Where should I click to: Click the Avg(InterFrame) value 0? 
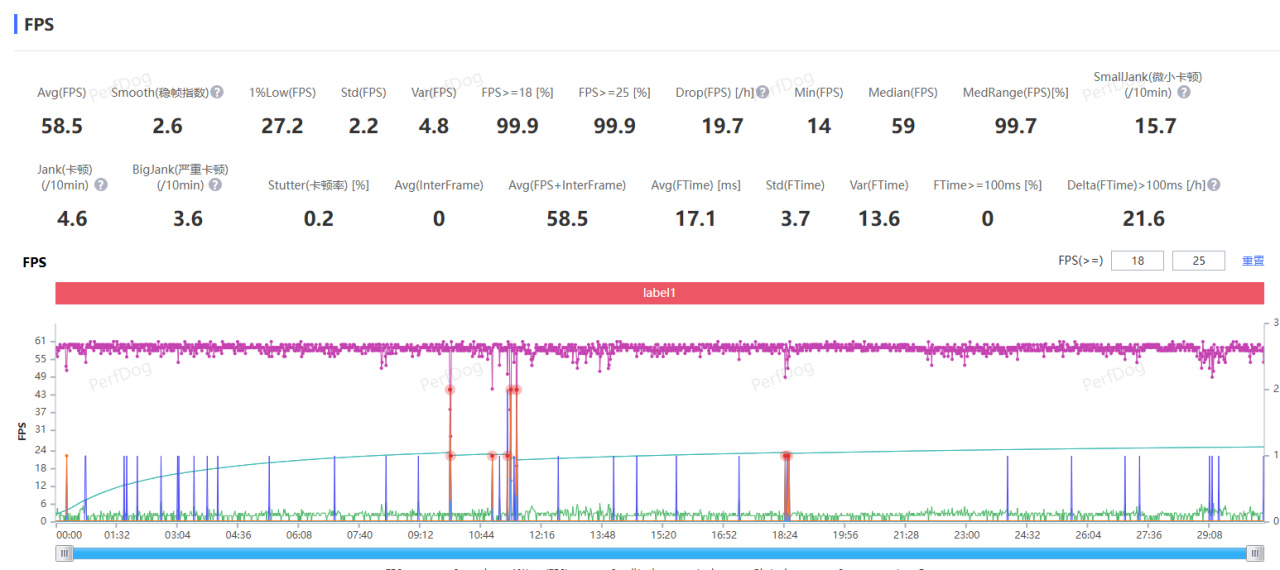(x=439, y=219)
